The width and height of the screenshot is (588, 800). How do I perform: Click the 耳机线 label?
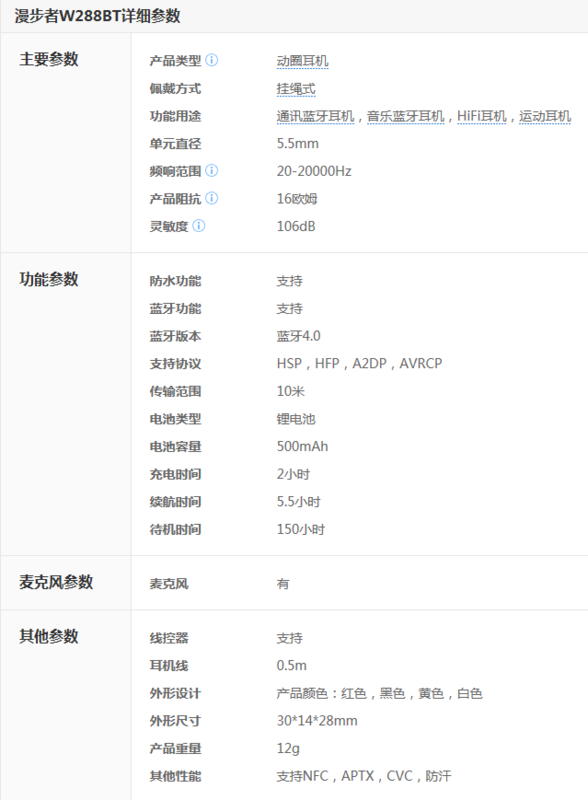[x=169, y=665]
